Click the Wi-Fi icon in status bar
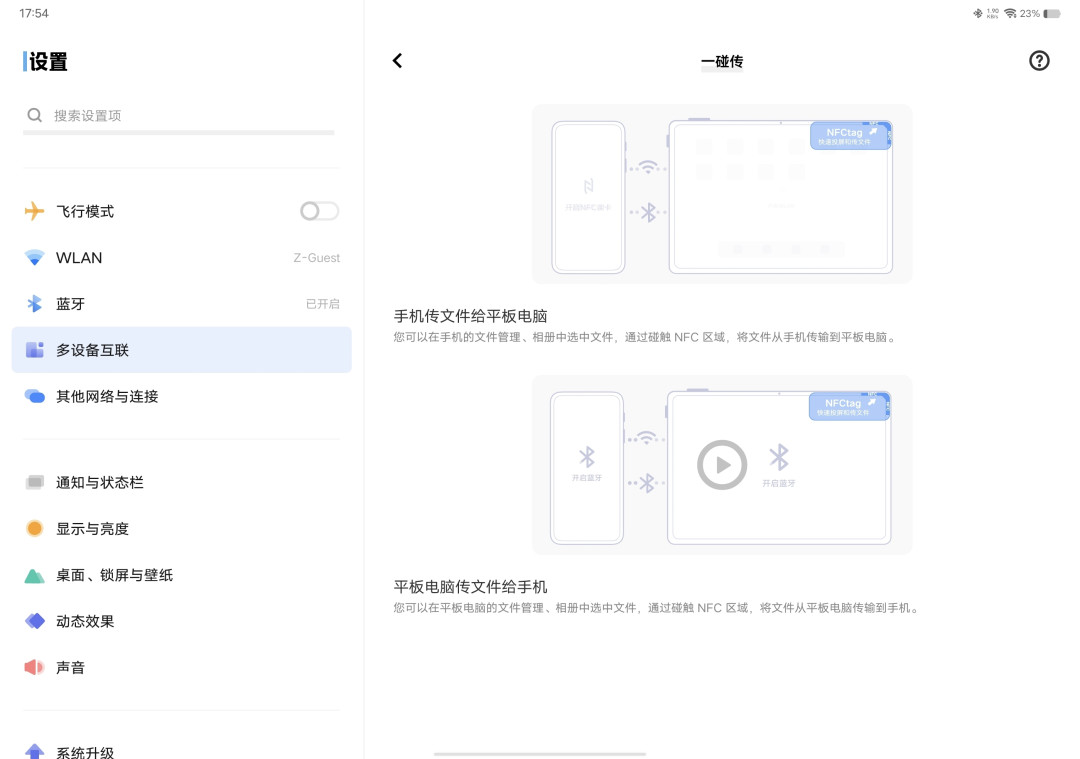1080x759 pixels. point(1010,14)
